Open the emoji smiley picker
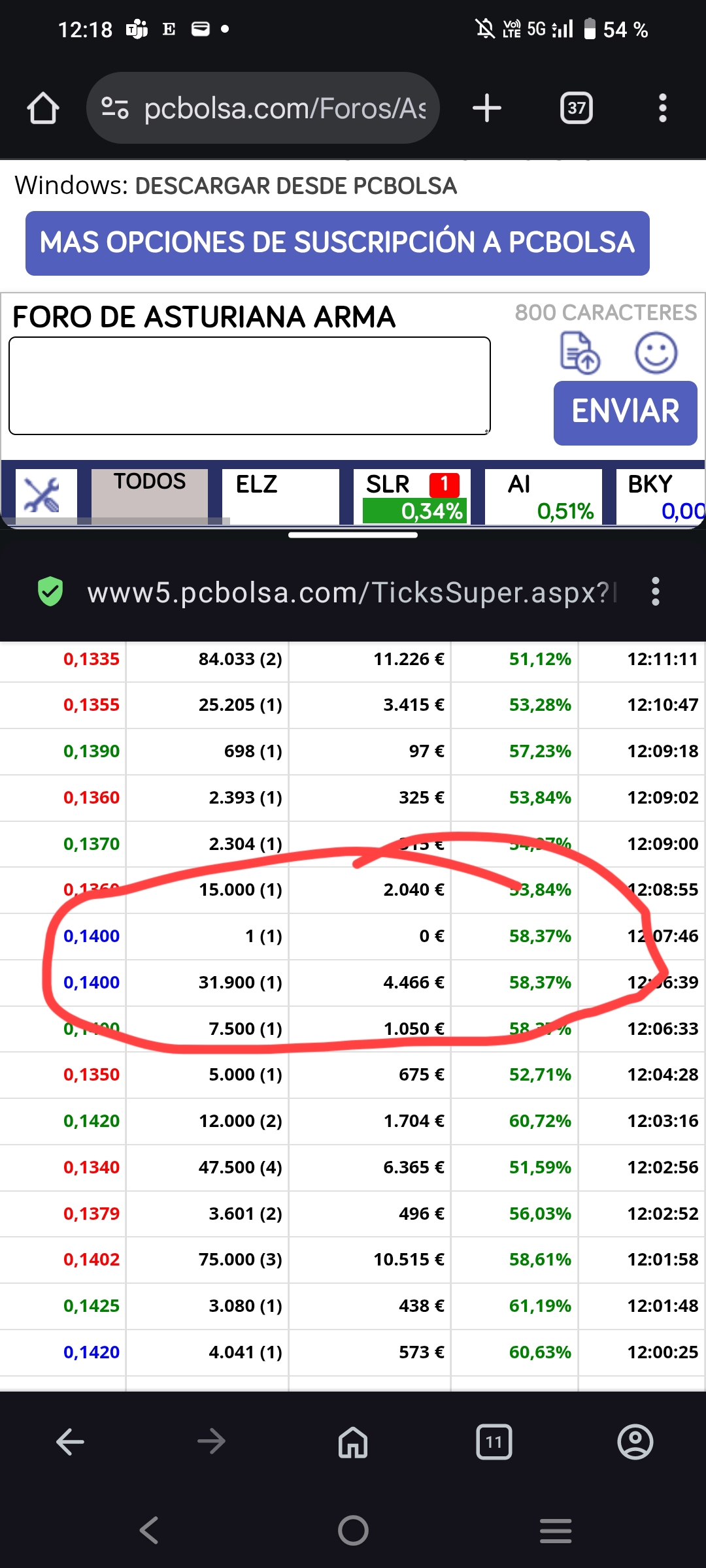The height and width of the screenshot is (1568, 706). (656, 353)
